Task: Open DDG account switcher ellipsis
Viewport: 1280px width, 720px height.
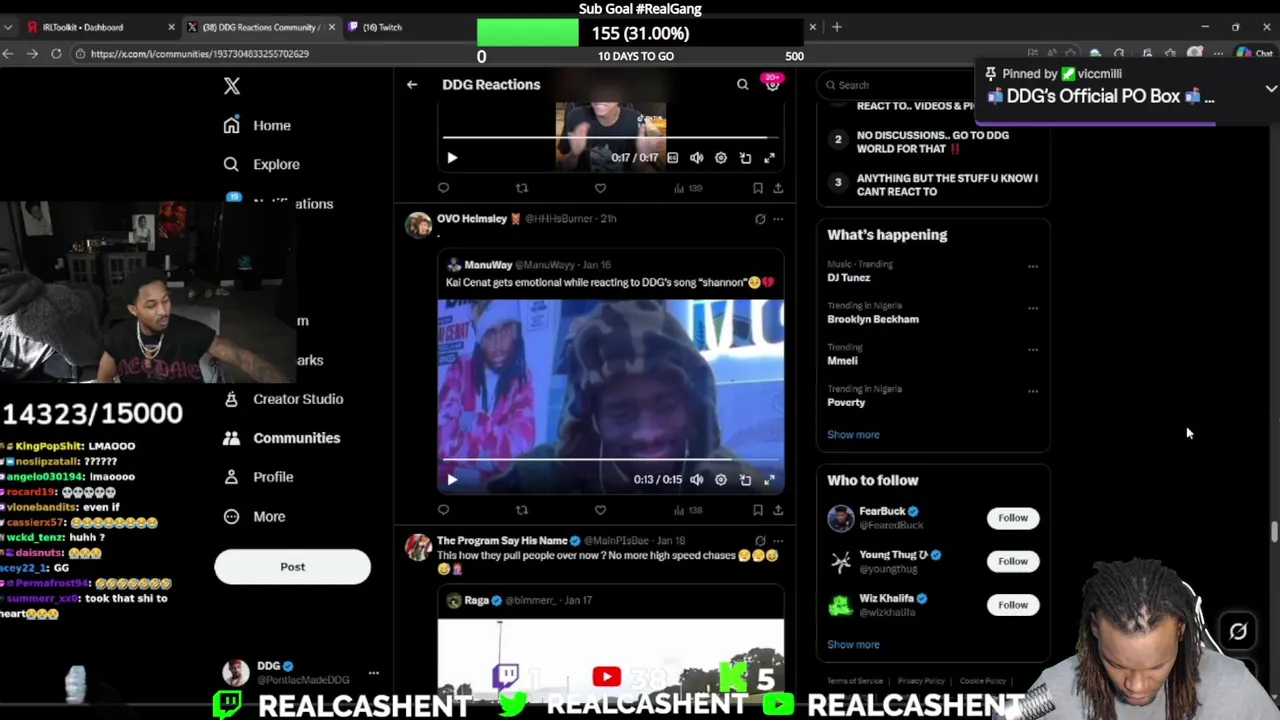Action: tap(373, 673)
